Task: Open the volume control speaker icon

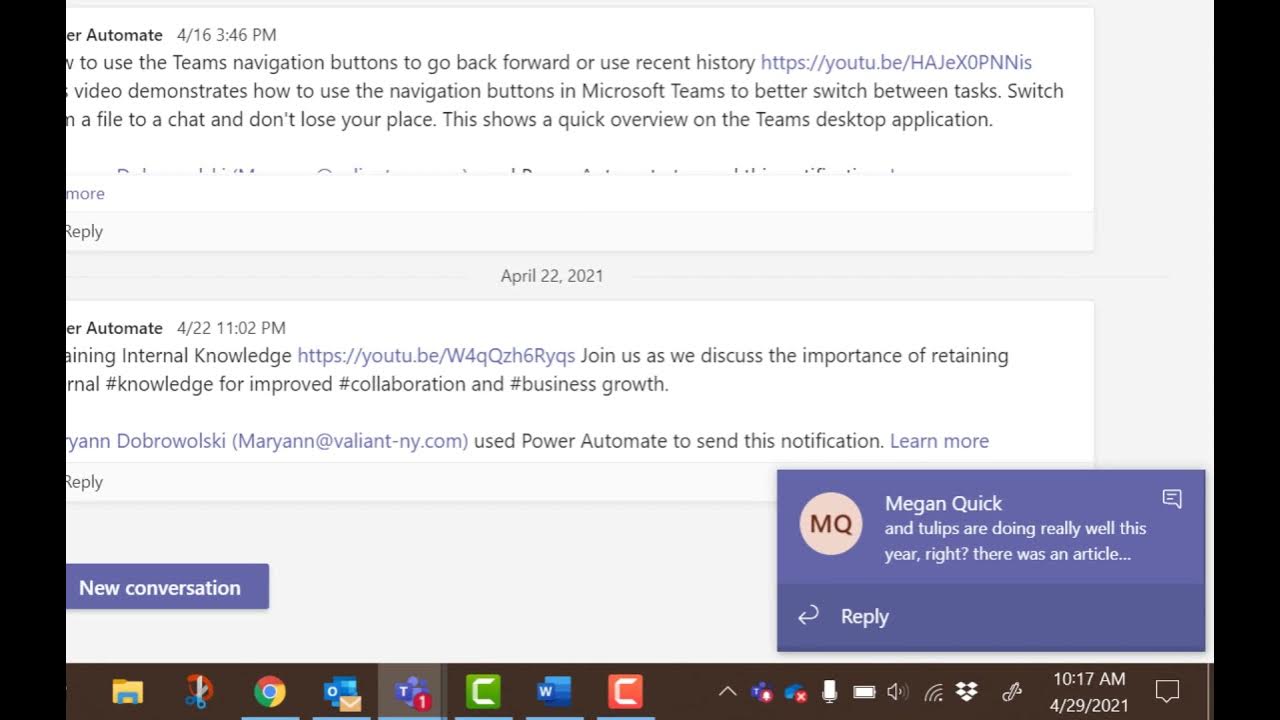Action: click(x=897, y=691)
